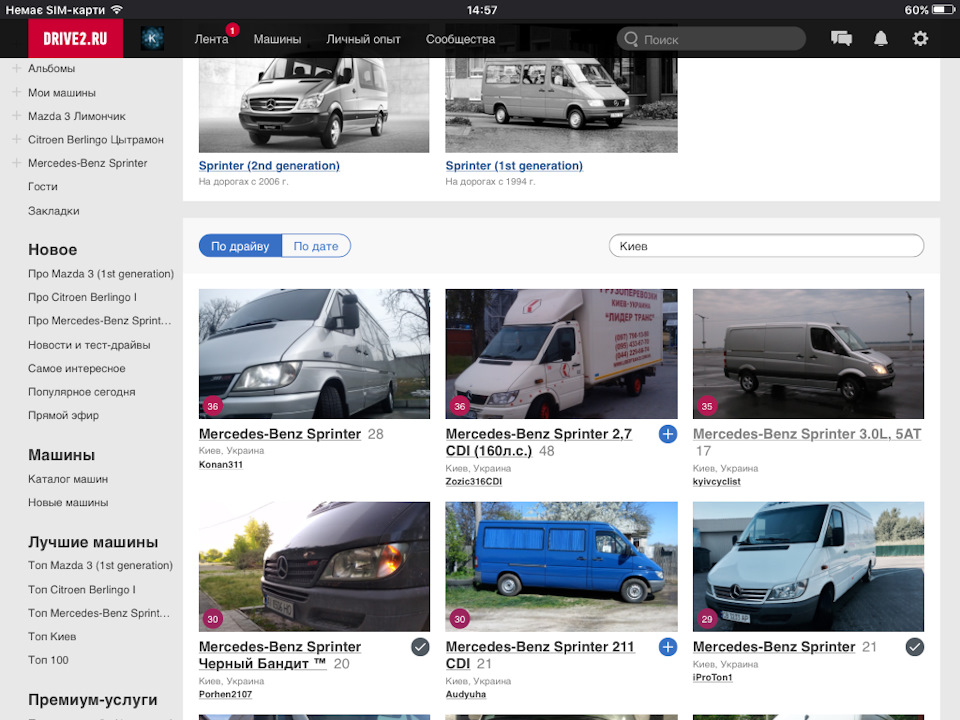This screenshot has width=960, height=720.
Task: Open user Porhen2107 profile
Action: tap(225, 694)
